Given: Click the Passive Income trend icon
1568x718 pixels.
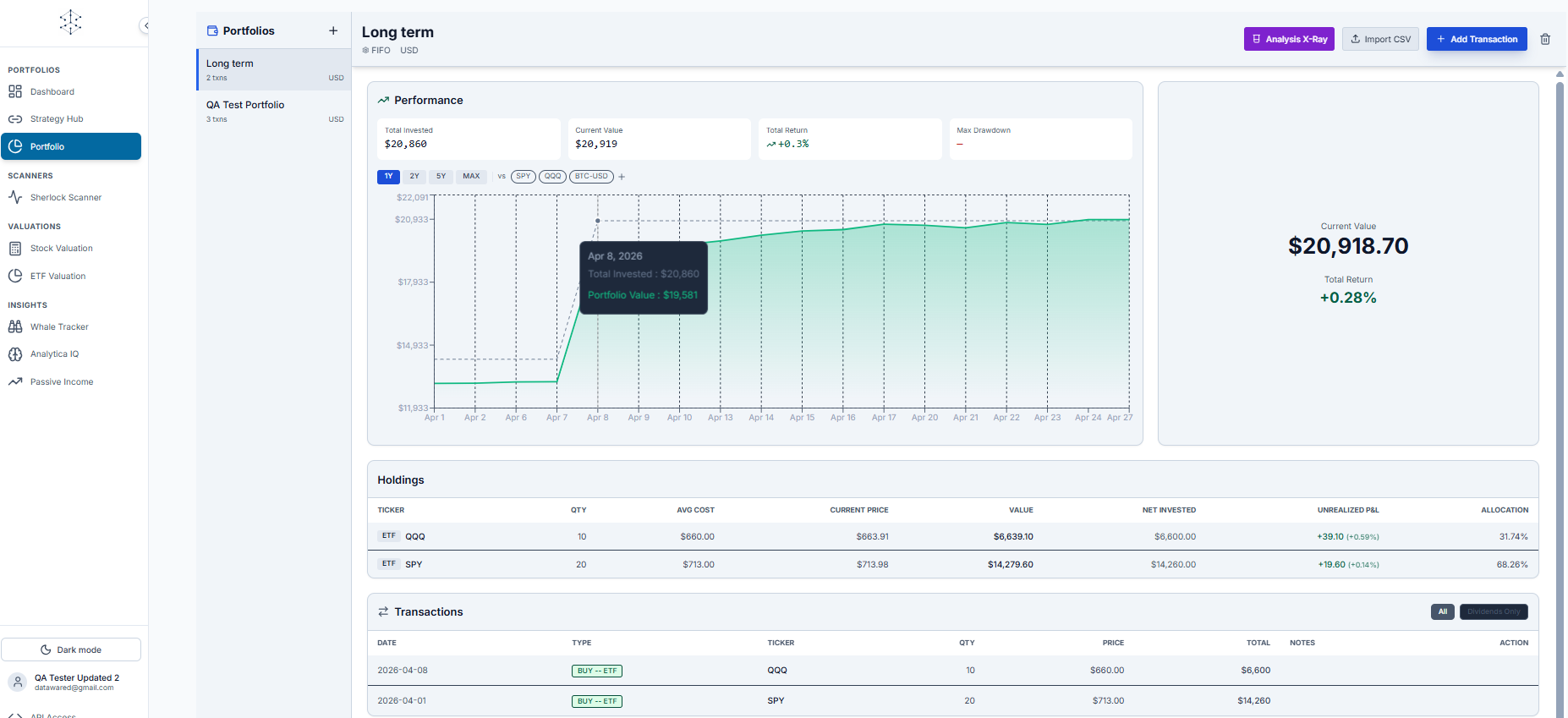Looking at the screenshot, I should [15, 381].
